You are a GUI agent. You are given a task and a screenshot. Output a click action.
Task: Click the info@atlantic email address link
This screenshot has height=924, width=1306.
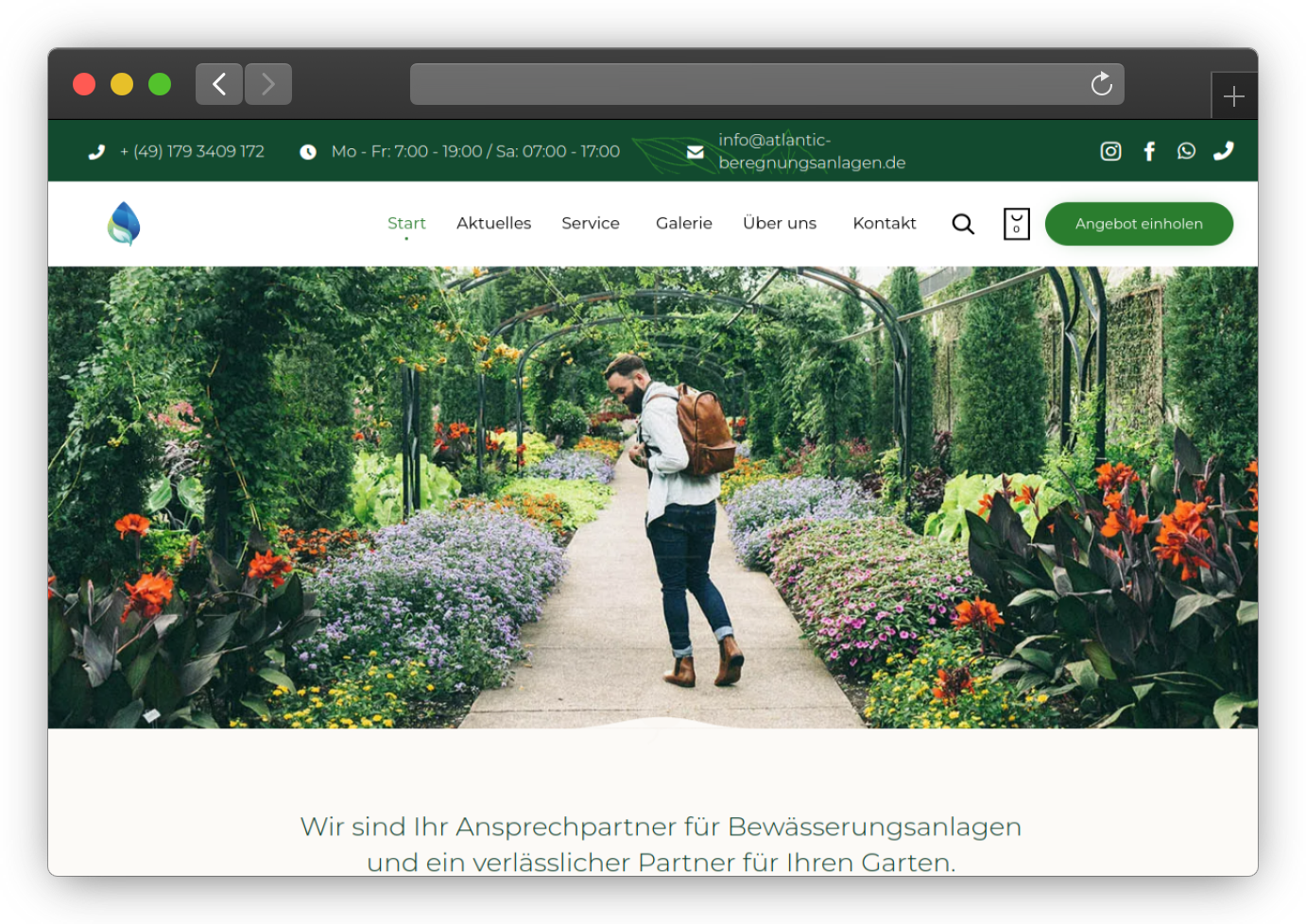tap(811, 151)
